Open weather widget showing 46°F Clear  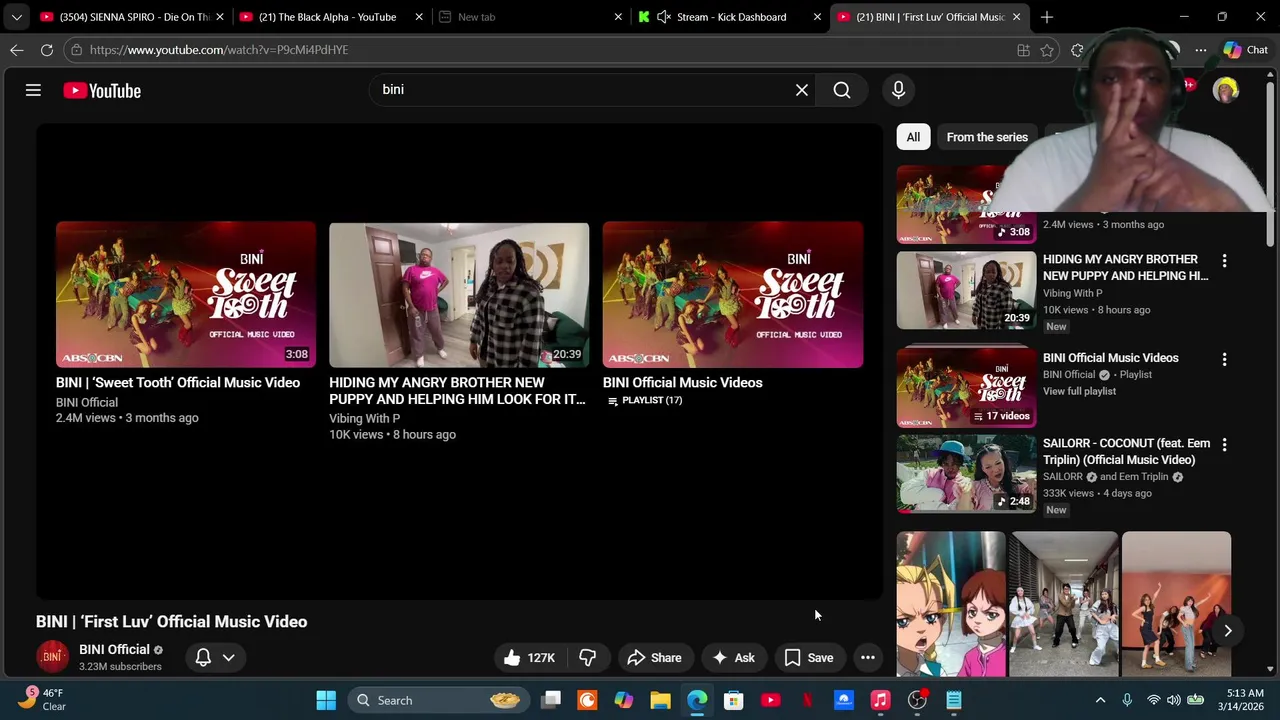click(40, 700)
